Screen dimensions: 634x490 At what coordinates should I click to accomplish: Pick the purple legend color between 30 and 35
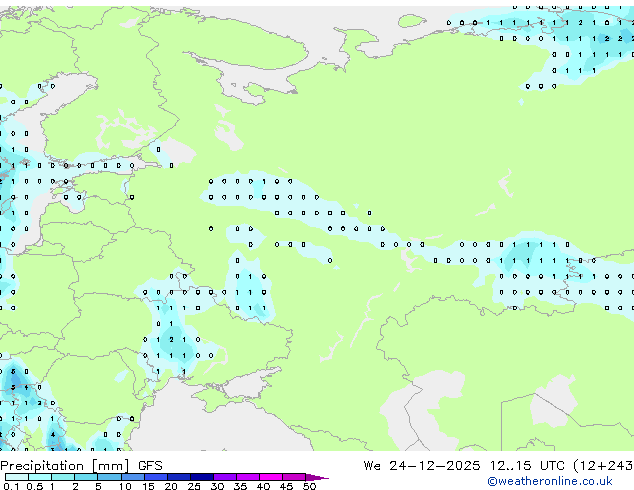pos(225,477)
